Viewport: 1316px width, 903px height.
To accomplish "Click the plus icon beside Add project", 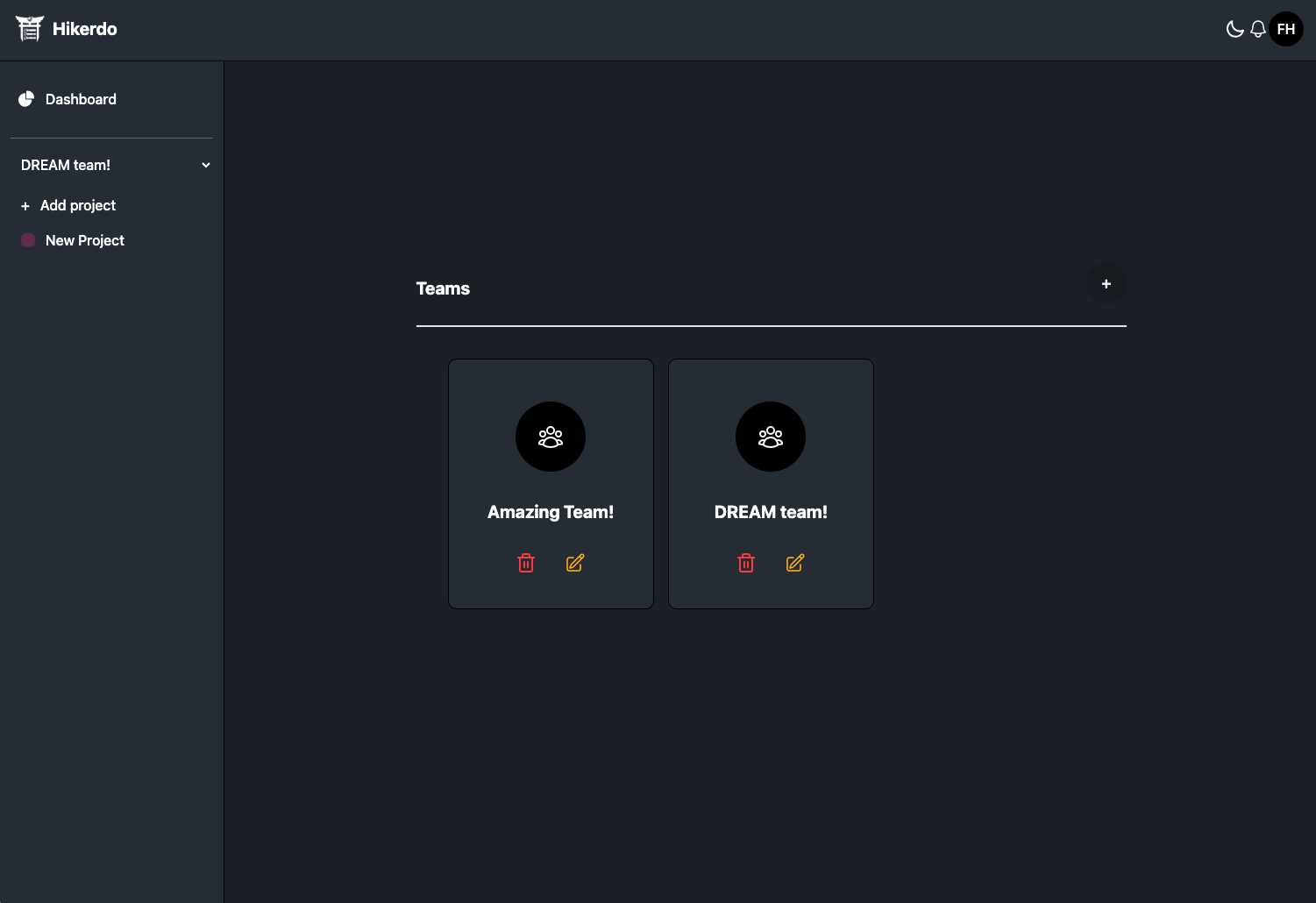I will coord(25,206).
